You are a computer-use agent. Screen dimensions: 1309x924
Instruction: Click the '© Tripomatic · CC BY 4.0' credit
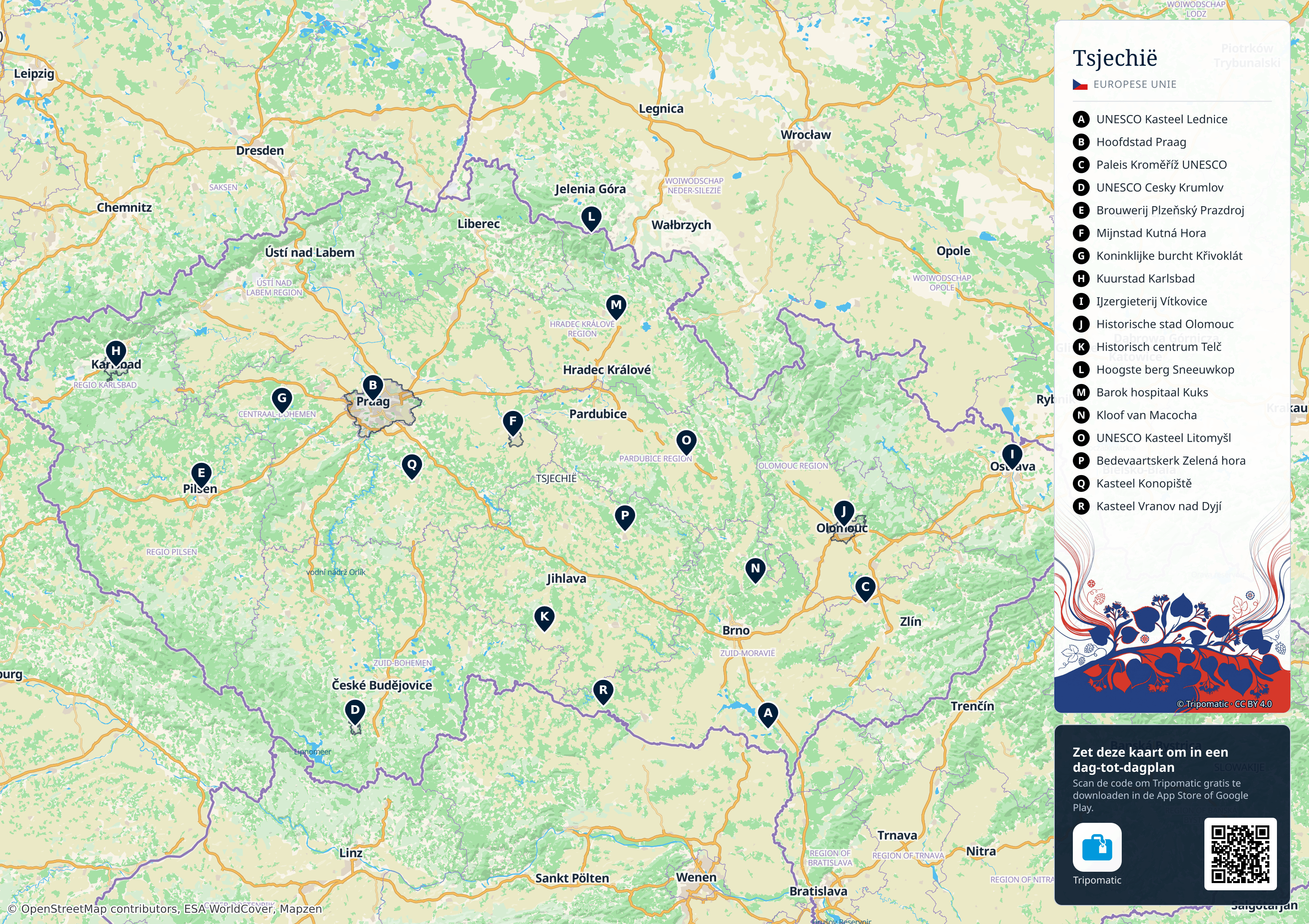(x=1224, y=704)
